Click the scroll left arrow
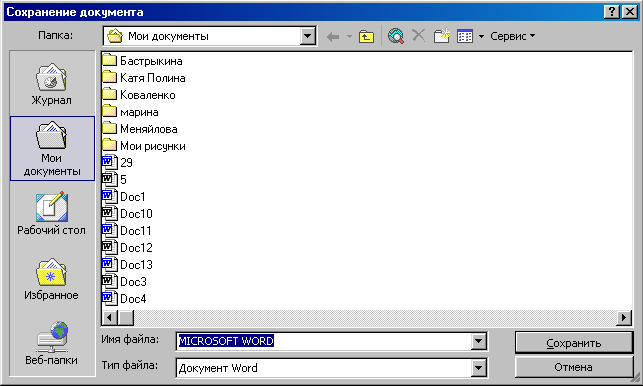The height and width of the screenshot is (386, 643). tap(109, 317)
